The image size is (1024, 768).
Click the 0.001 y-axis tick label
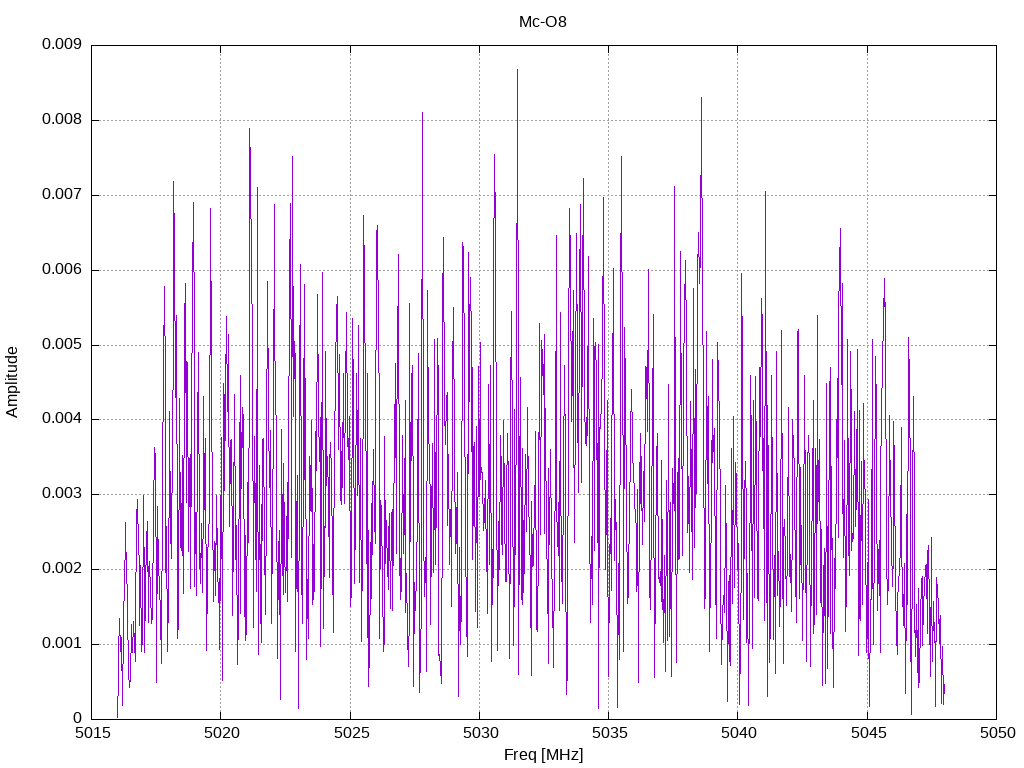click(x=62, y=643)
